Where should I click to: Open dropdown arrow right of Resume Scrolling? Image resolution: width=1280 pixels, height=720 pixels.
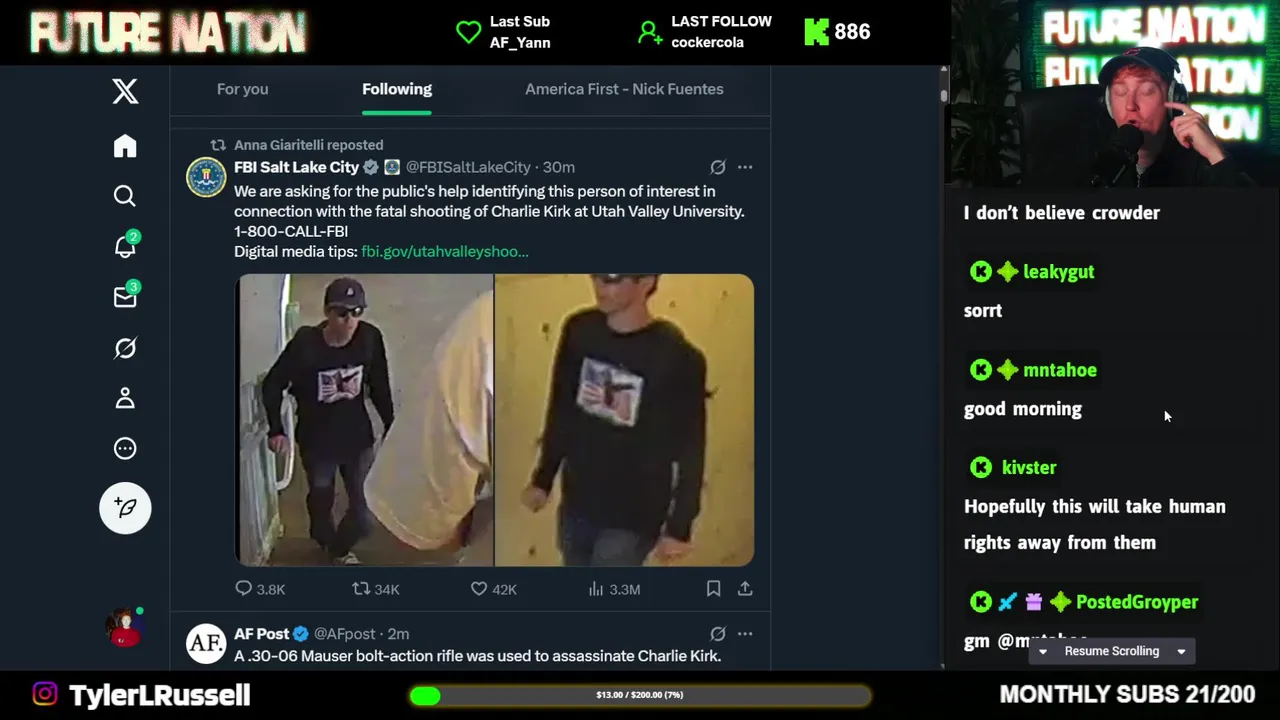(x=1181, y=651)
